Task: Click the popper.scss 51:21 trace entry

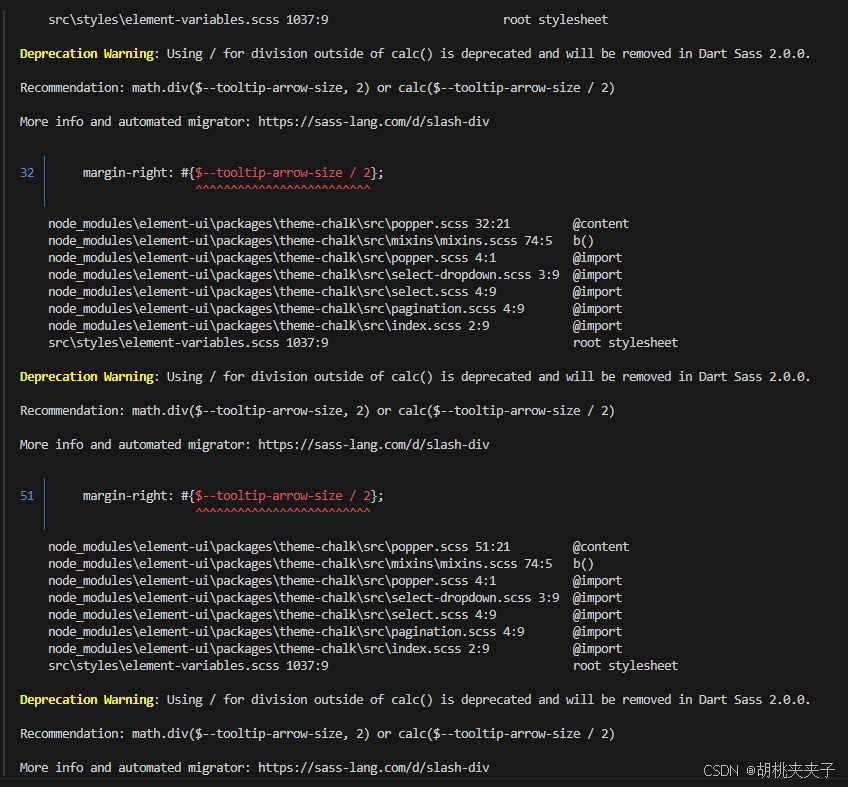Action: tap(281, 546)
